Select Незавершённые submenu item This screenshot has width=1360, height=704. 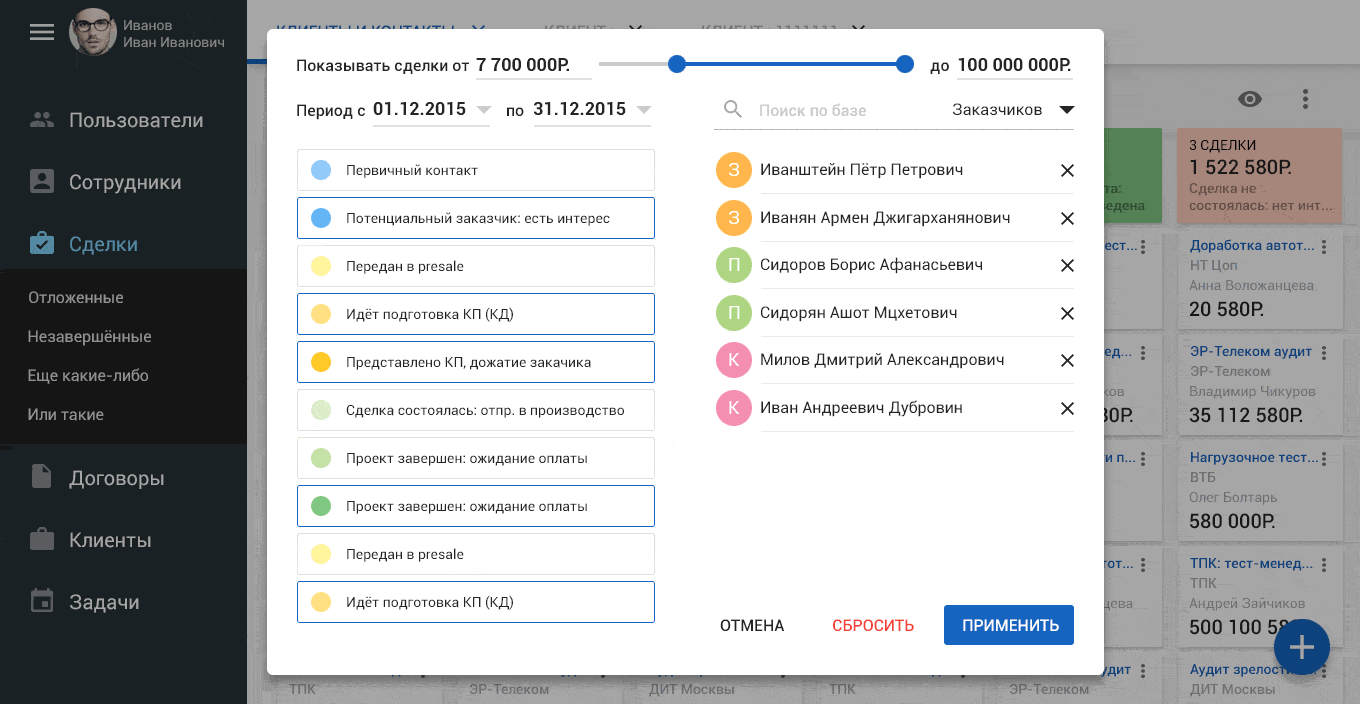[x=90, y=337]
